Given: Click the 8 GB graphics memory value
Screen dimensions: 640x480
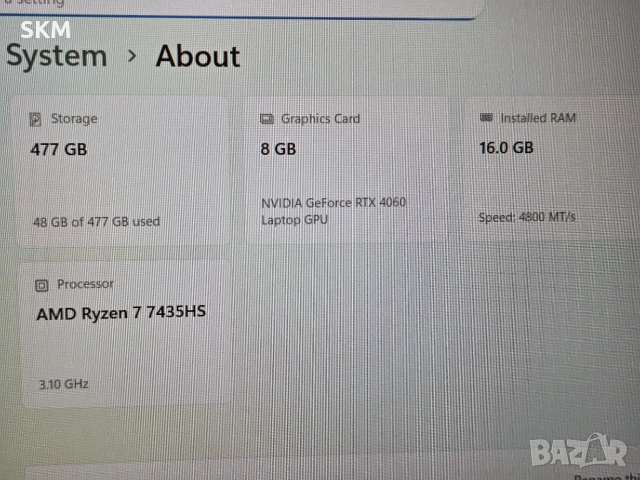Looking at the screenshot, I should click(278, 149).
